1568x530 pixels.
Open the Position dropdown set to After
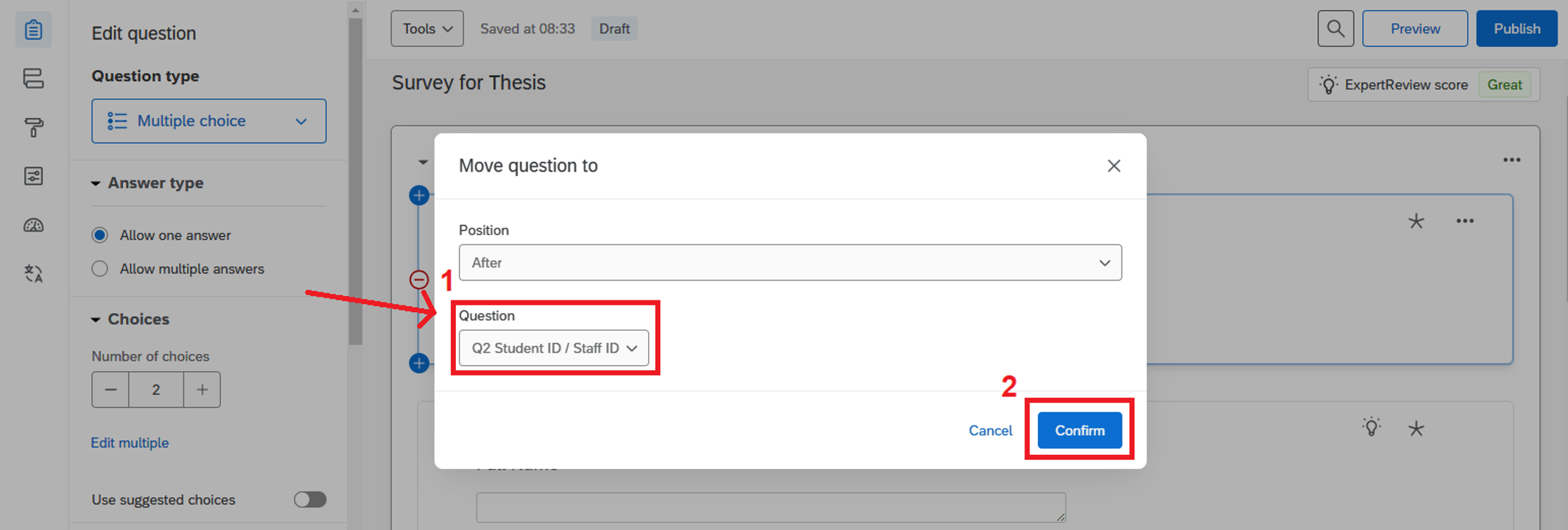click(790, 263)
